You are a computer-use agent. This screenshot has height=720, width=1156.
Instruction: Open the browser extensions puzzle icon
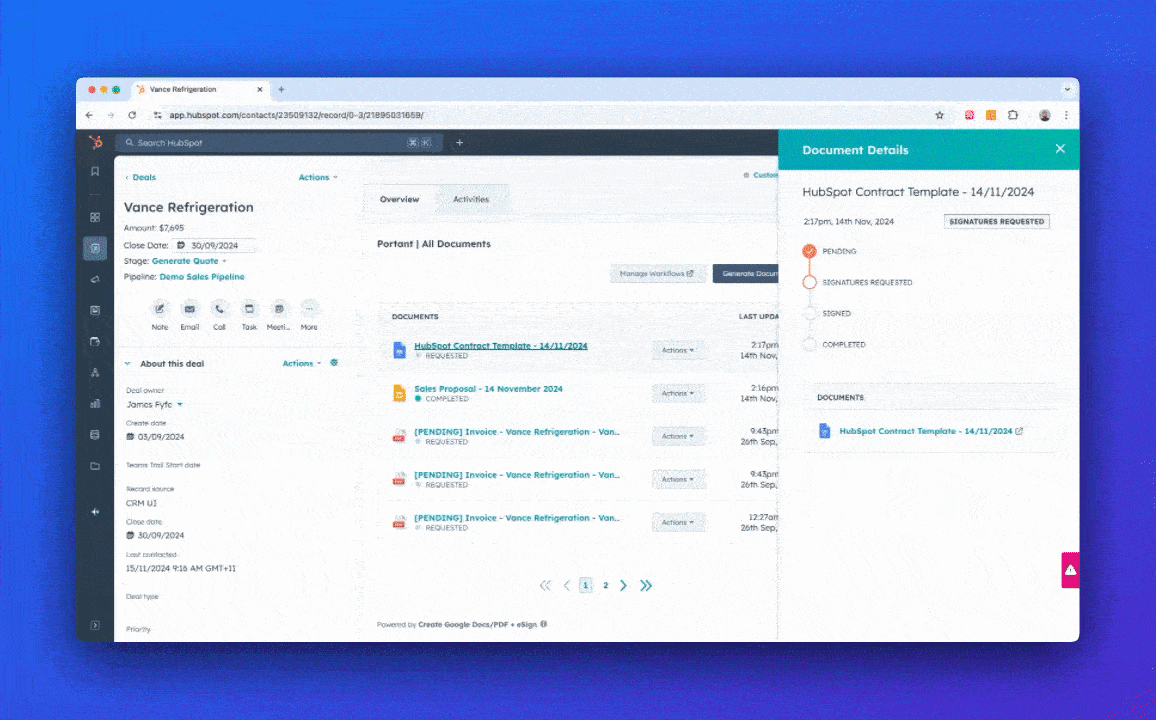(x=1013, y=115)
